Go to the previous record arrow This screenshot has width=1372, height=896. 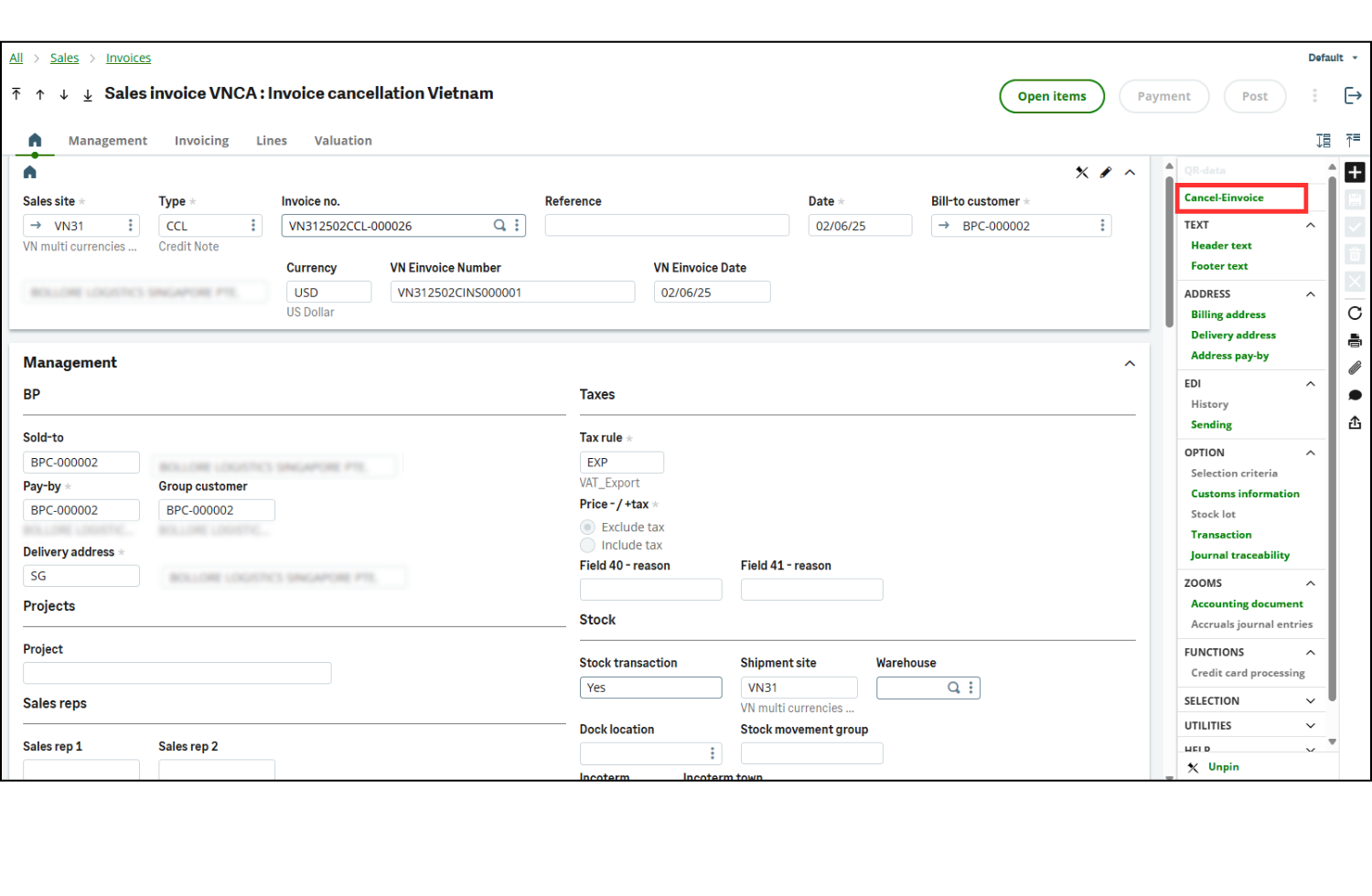click(40, 94)
